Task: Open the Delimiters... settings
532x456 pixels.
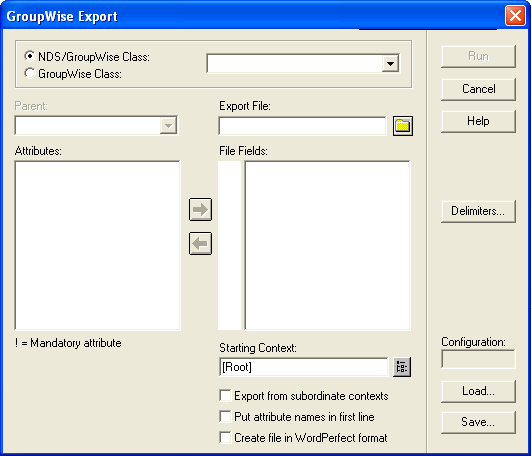Action: 478,211
